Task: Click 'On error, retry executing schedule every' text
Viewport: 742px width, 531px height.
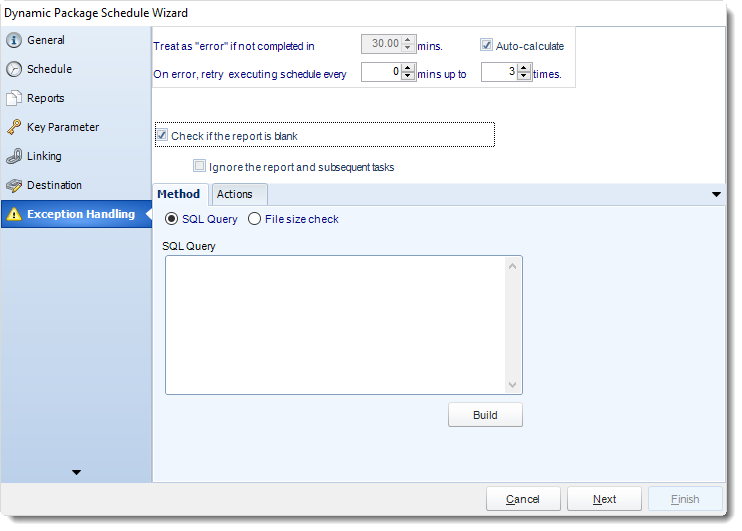Action: pos(250,74)
